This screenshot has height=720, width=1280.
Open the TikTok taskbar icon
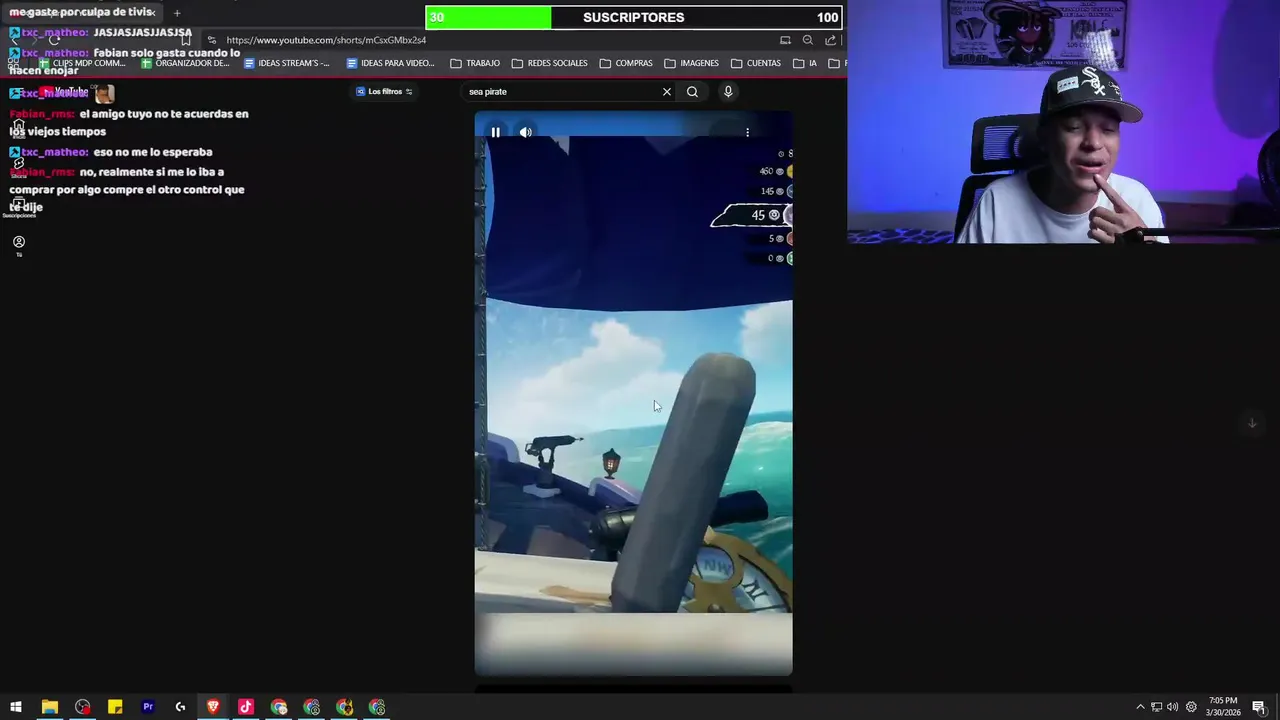point(246,707)
